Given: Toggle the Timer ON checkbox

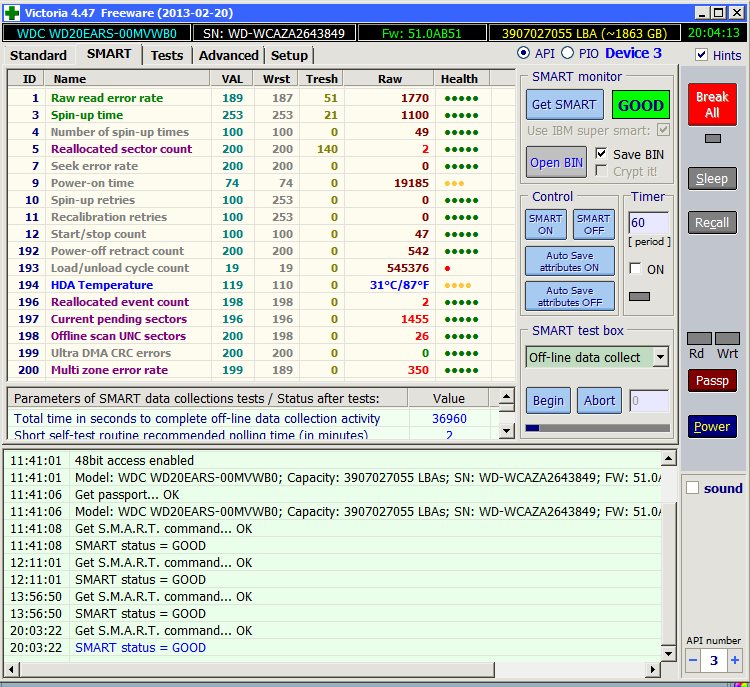Looking at the screenshot, I should [x=635, y=269].
